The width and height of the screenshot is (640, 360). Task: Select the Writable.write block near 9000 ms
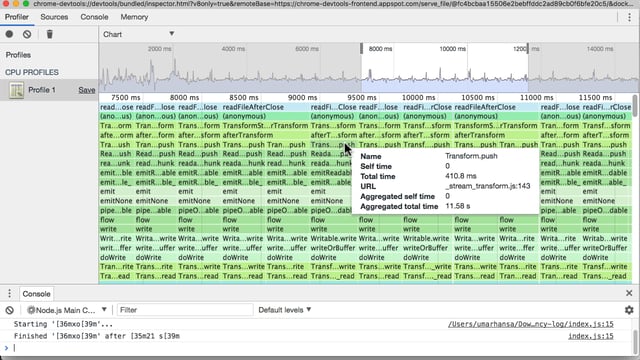333,238
